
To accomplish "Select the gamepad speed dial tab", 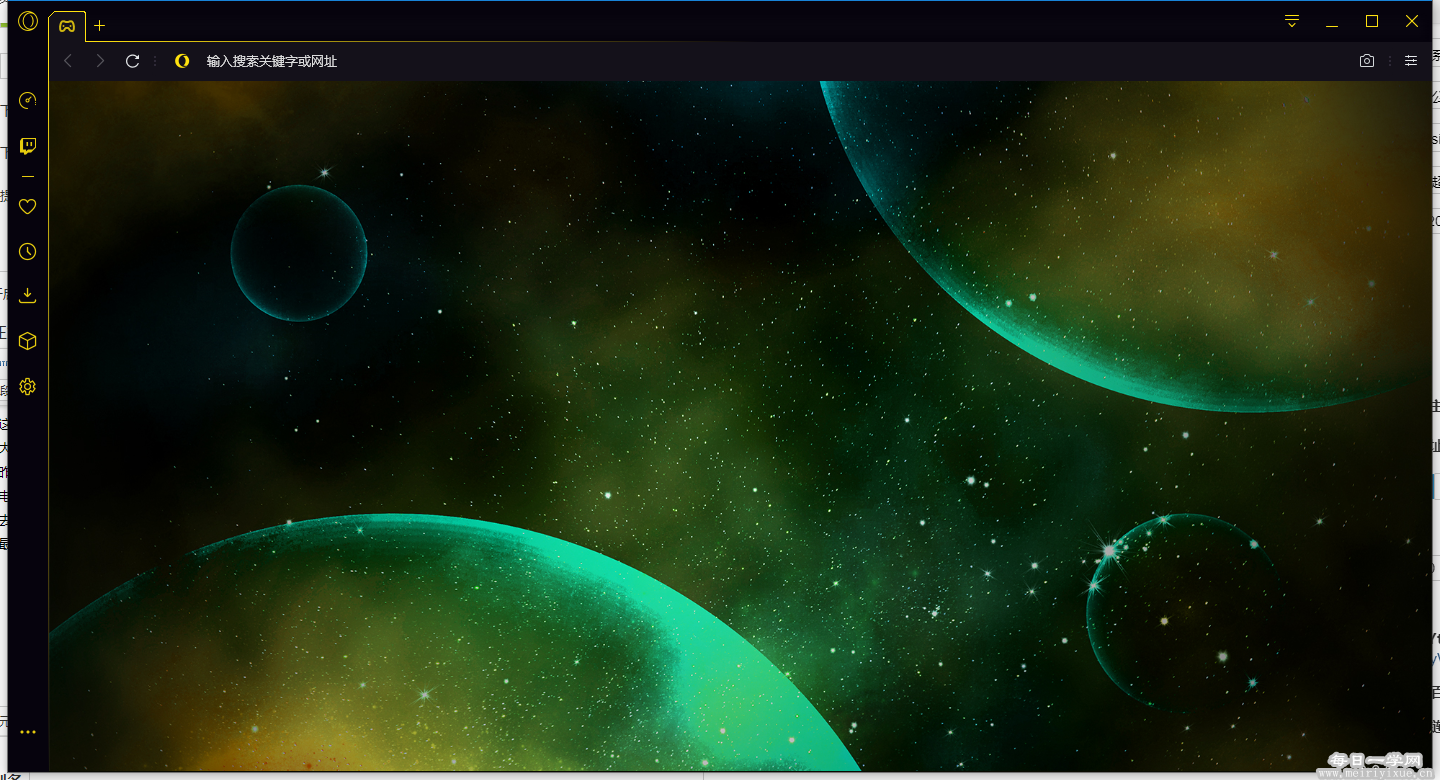I will point(67,26).
